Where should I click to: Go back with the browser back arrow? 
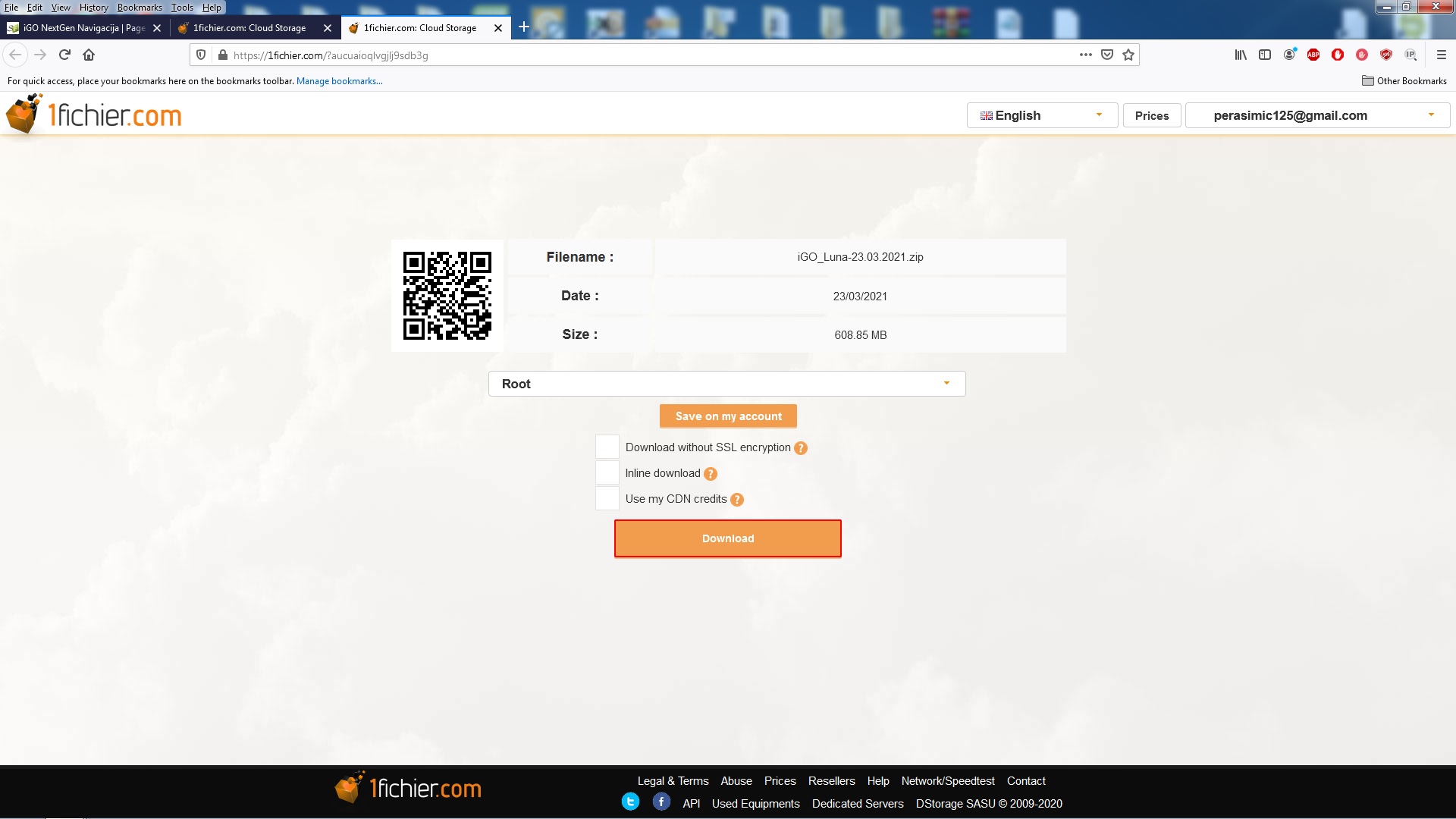[x=15, y=55]
